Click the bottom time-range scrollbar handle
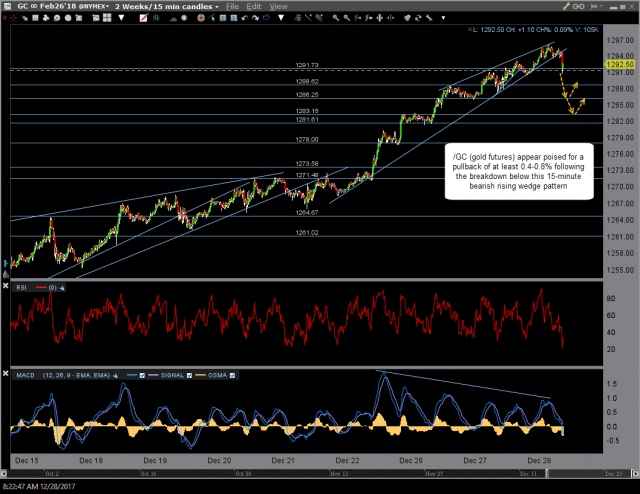 pyautogui.click(x=547, y=474)
